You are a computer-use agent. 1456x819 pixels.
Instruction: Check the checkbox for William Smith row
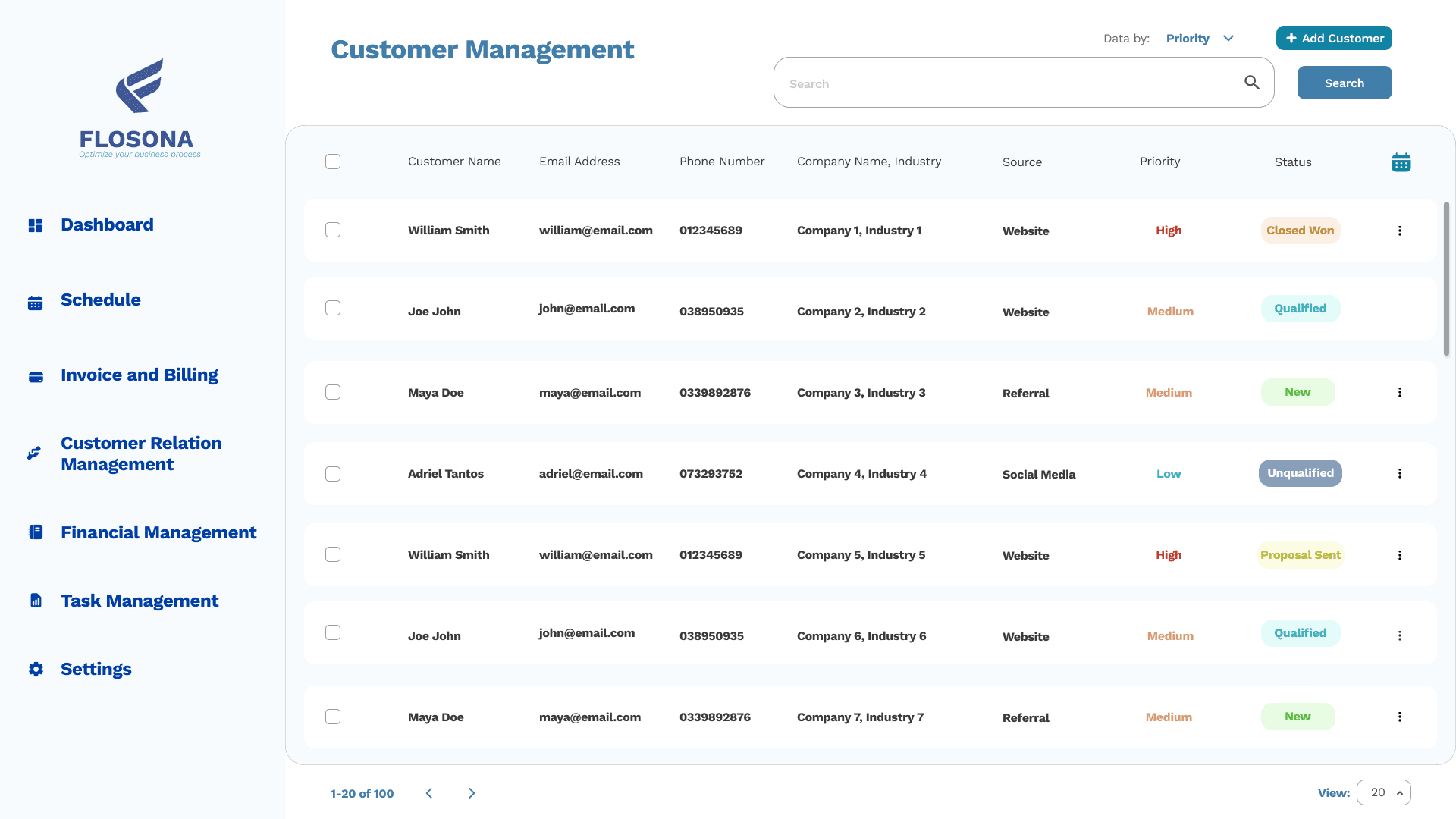(x=333, y=230)
